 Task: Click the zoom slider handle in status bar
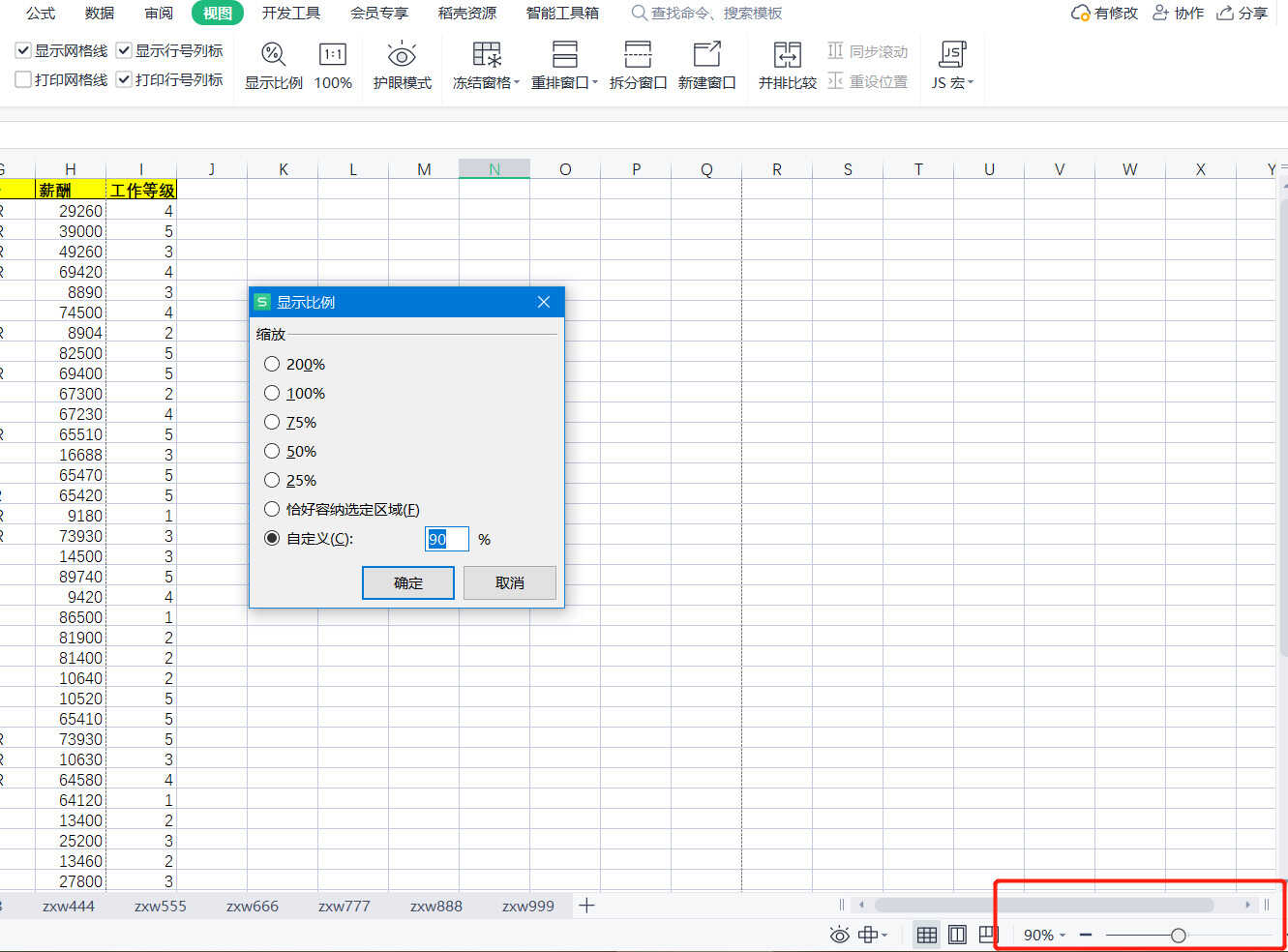pyautogui.click(x=1178, y=936)
